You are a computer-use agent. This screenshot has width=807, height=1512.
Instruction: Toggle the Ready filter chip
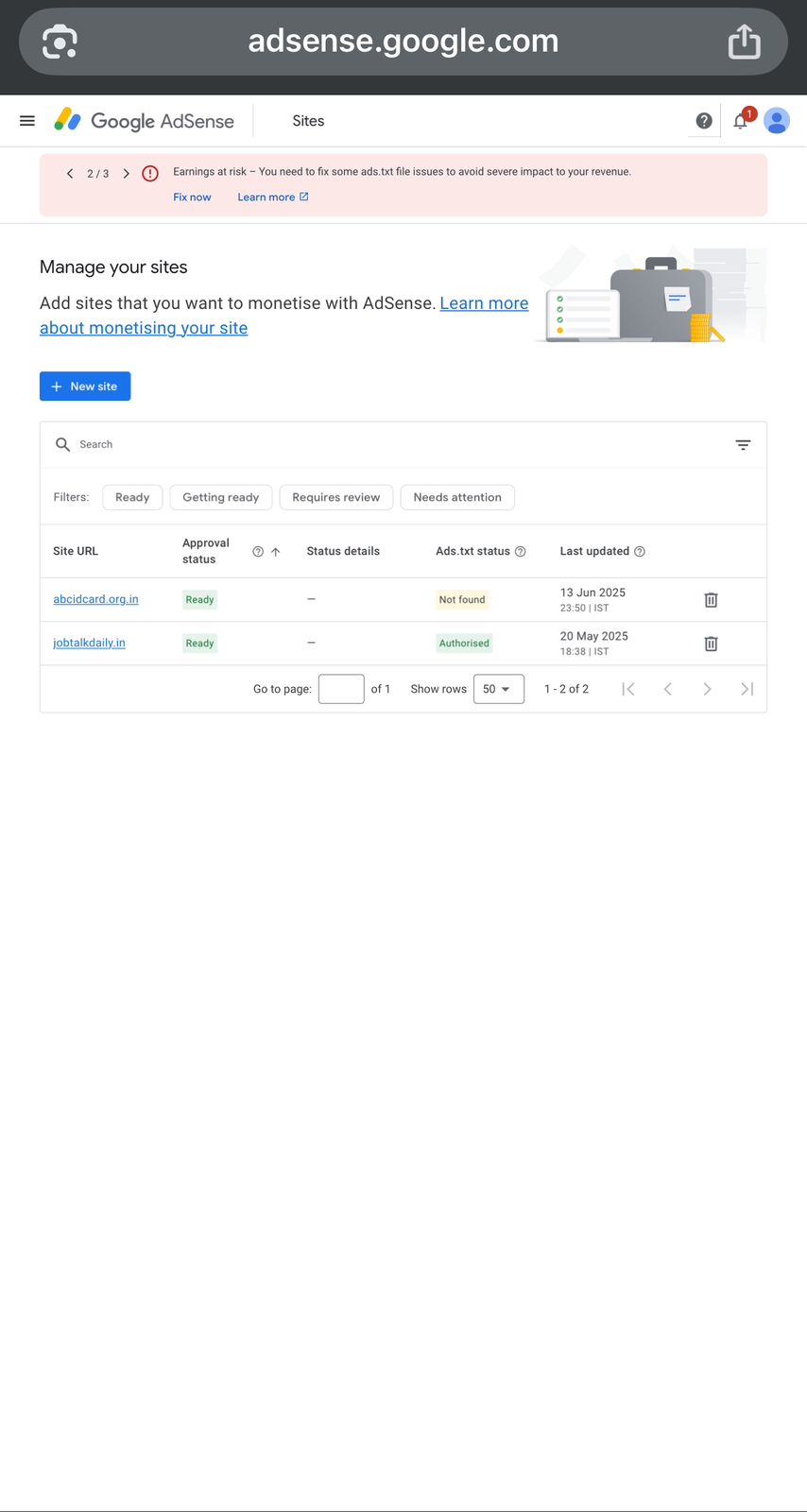point(132,498)
